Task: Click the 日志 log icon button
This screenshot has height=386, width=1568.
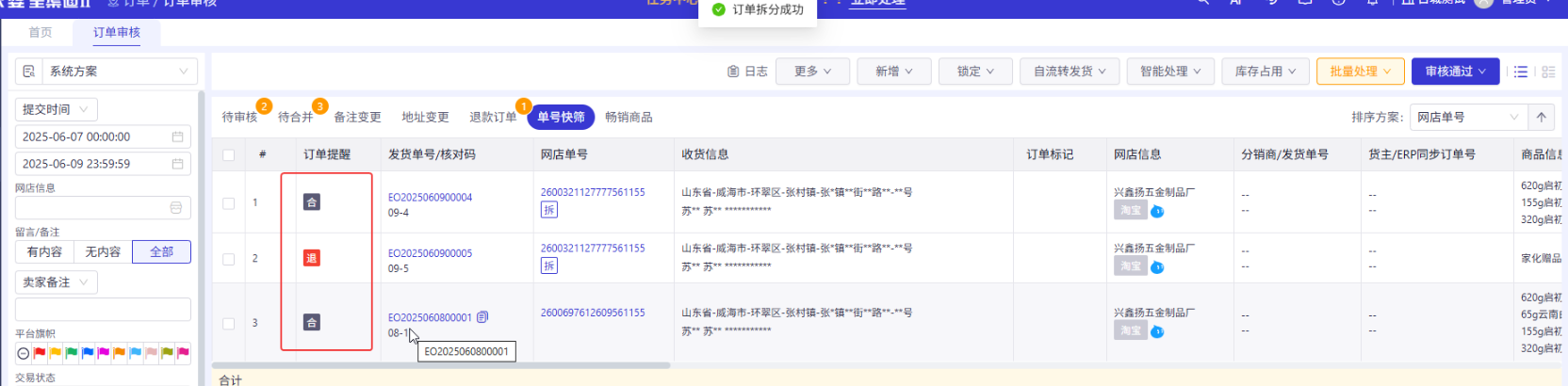Action: [747, 72]
